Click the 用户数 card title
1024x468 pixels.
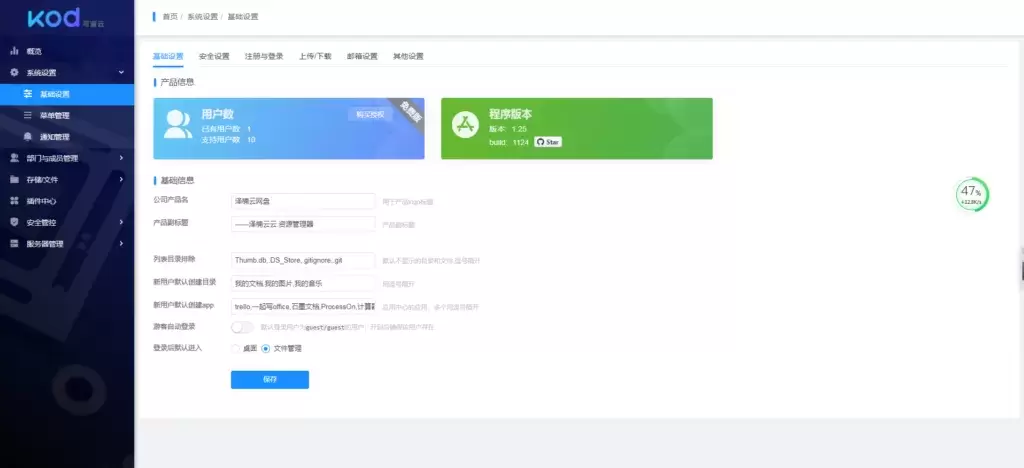pos(217,114)
